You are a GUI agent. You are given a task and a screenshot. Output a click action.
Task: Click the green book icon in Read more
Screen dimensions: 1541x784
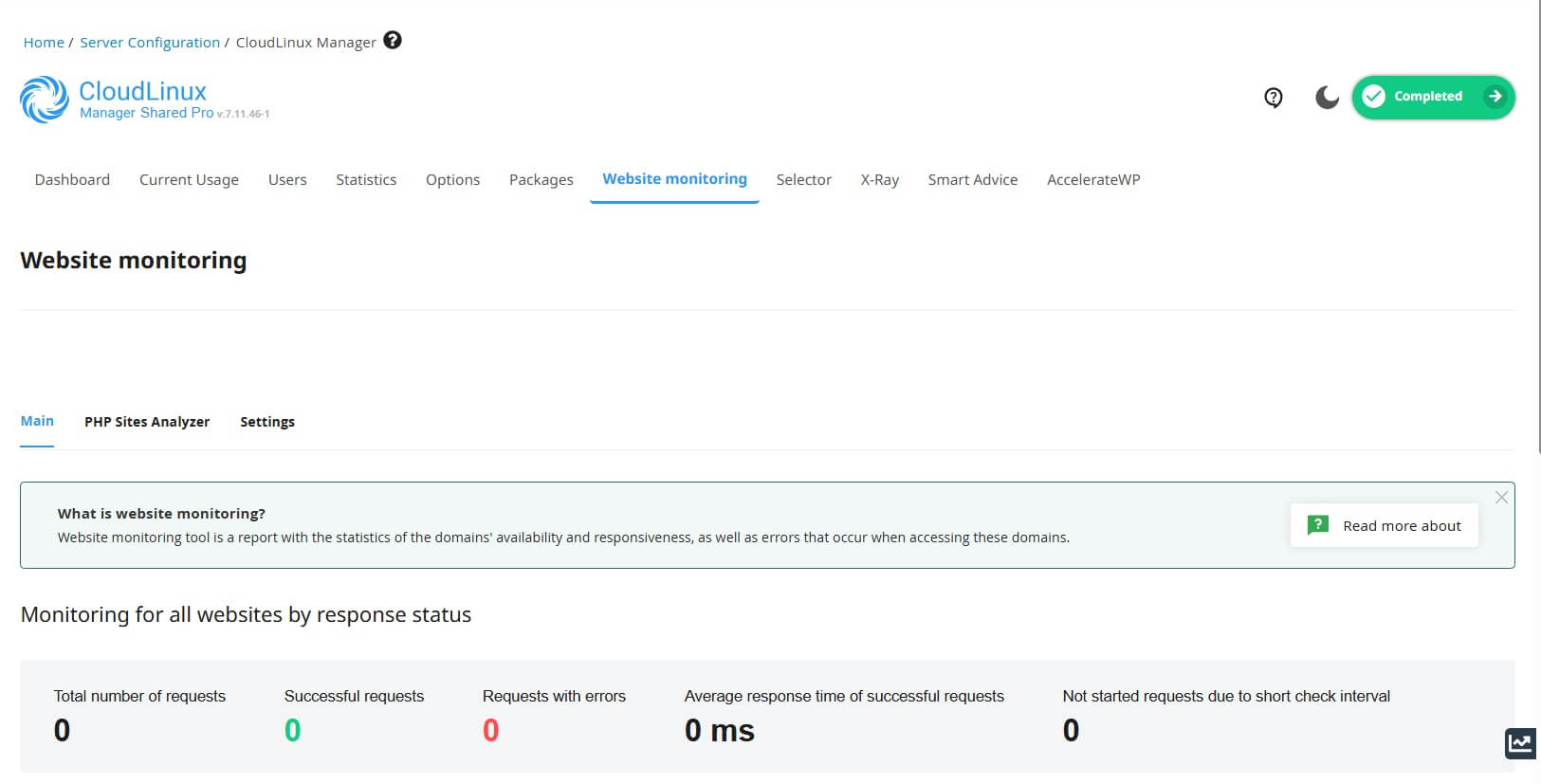click(x=1317, y=525)
